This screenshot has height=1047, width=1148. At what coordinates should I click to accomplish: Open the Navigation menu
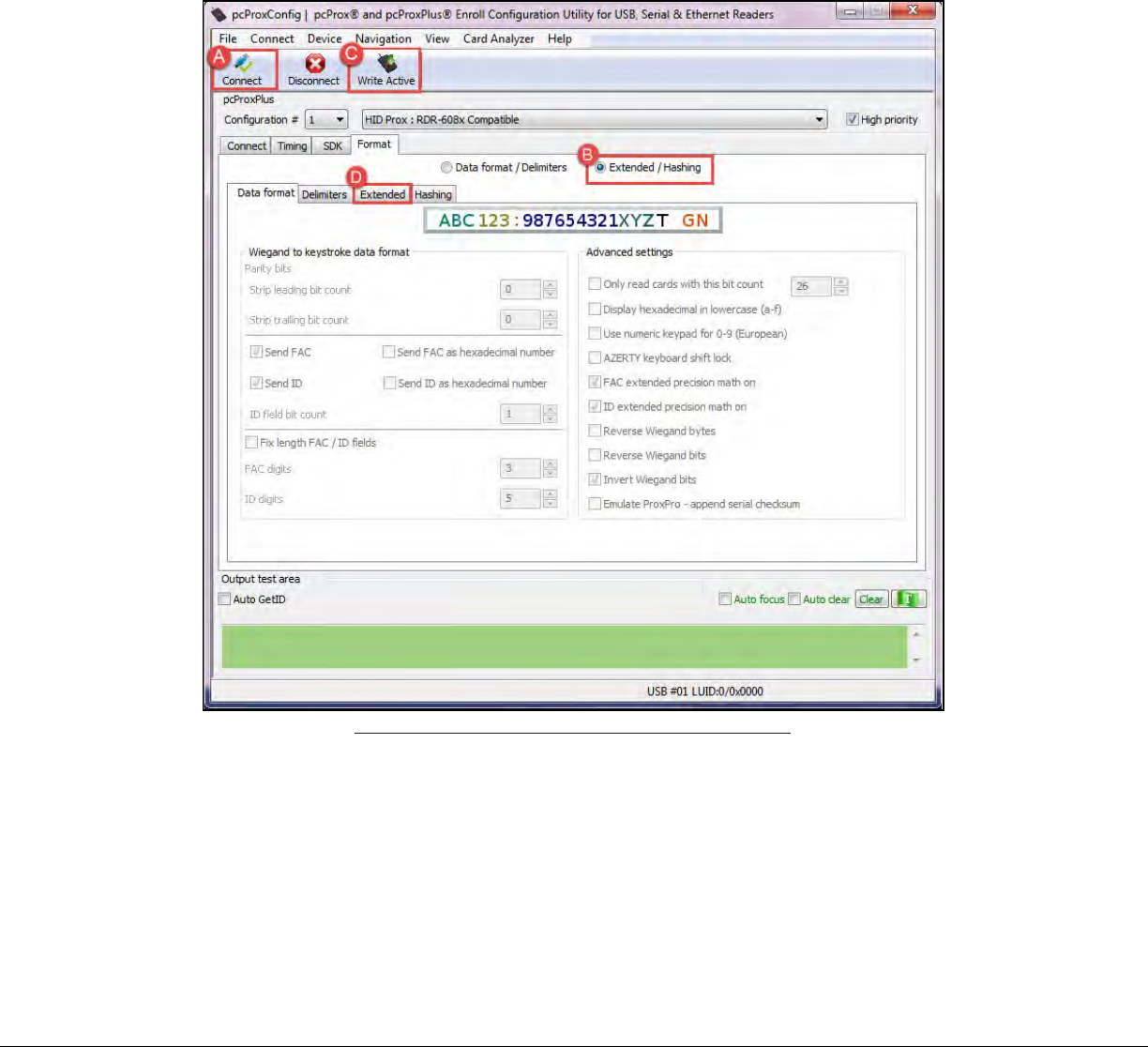pyautogui.click(x=383, y=39)
